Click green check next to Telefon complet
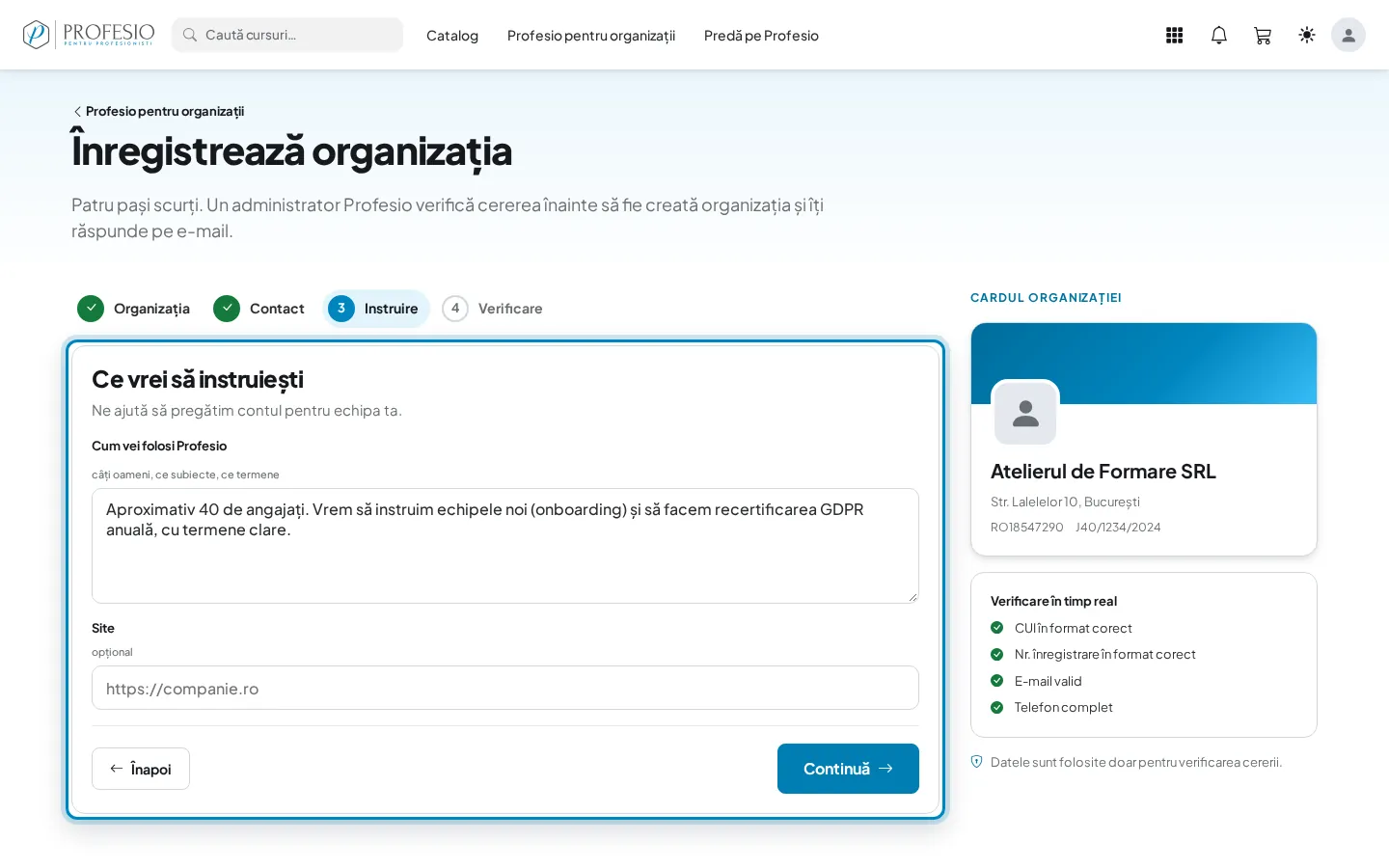Screen dimensions: 1389x868 pyautogui.click(x=997, y=707)
